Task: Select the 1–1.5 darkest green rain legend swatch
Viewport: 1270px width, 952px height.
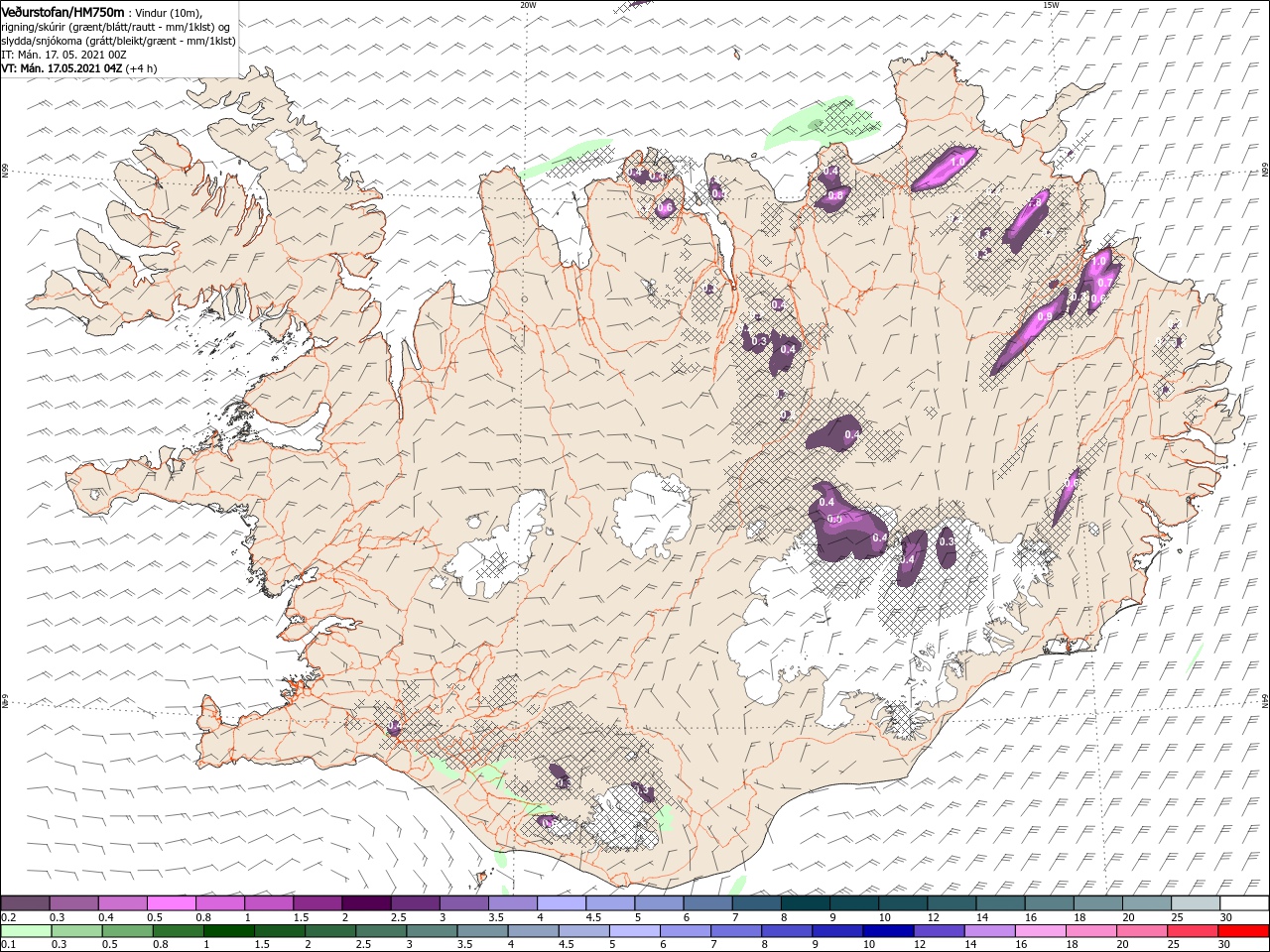Action: pyautogui.click(x=228, y=931)
